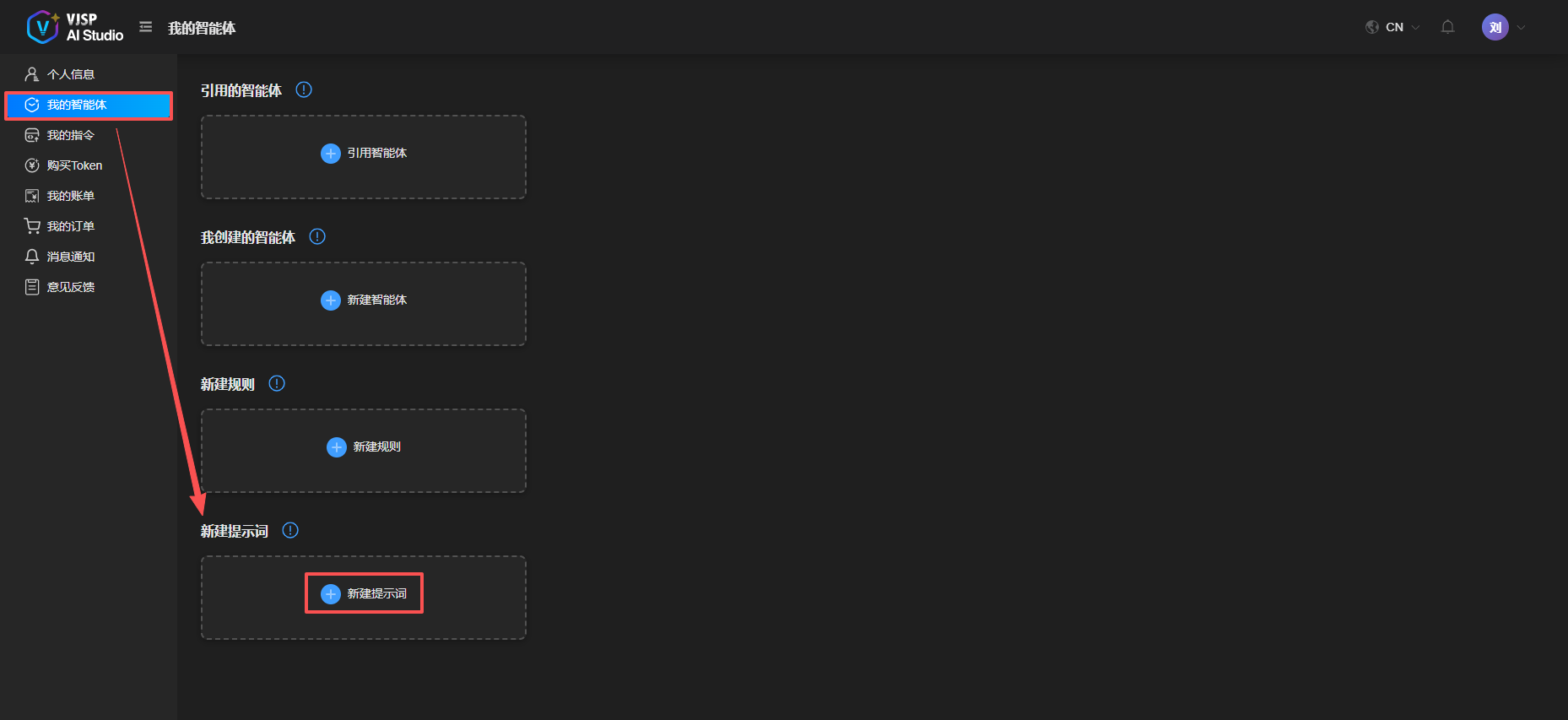Image resolution: width=1568 pixels, height=720 pixels.
Task: Open 意见反馈 in the sidebar
Action: 71,287
